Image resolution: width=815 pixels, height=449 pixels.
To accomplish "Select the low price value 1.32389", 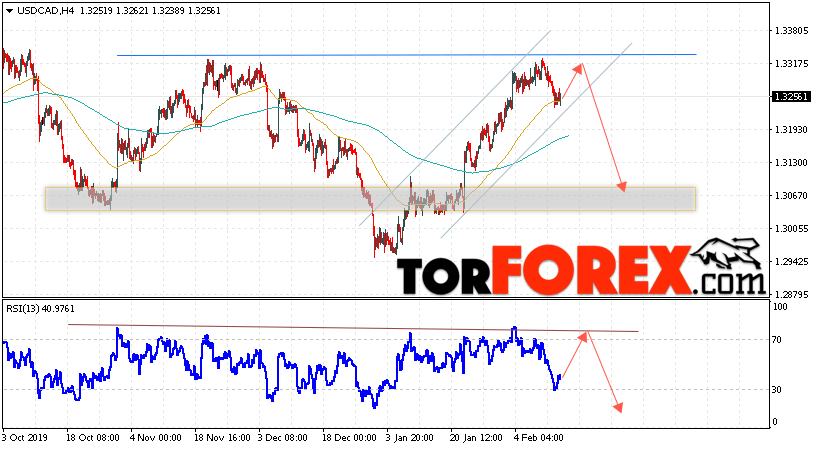I will pyautogui.click(x=168, y=10).
